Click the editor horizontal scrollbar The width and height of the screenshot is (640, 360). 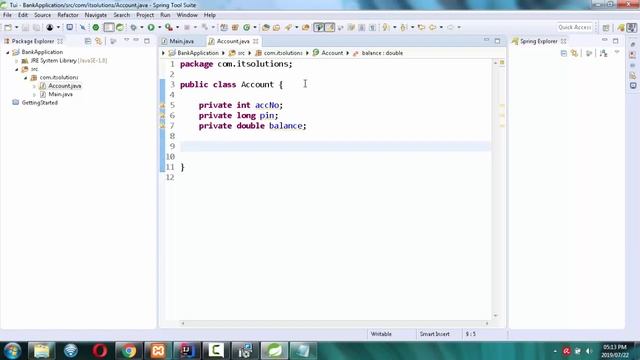pos(335,323)
